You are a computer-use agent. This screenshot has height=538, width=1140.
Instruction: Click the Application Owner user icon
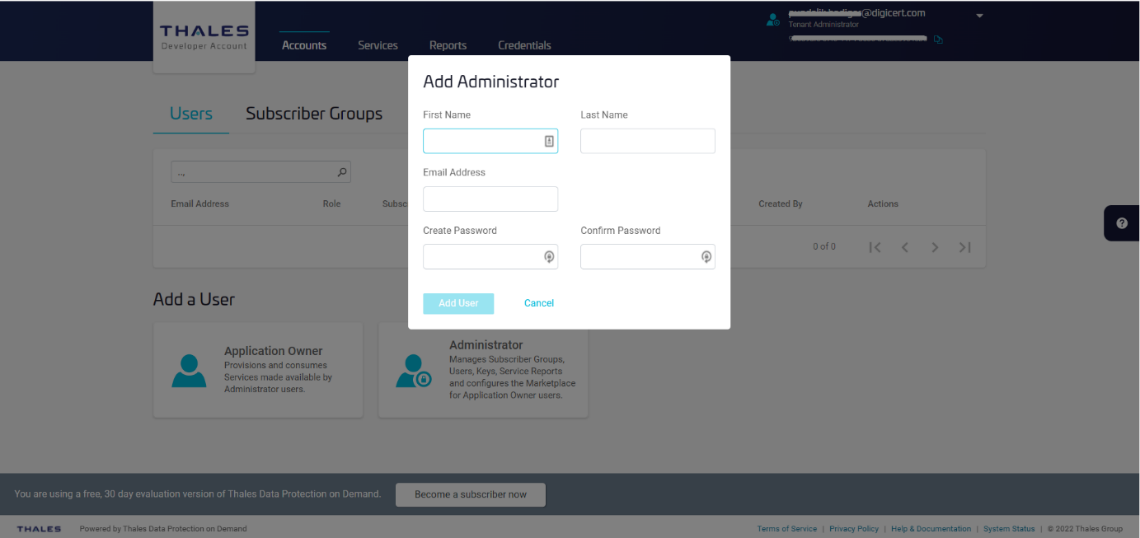pyautogui.click(x=189, y=370)
